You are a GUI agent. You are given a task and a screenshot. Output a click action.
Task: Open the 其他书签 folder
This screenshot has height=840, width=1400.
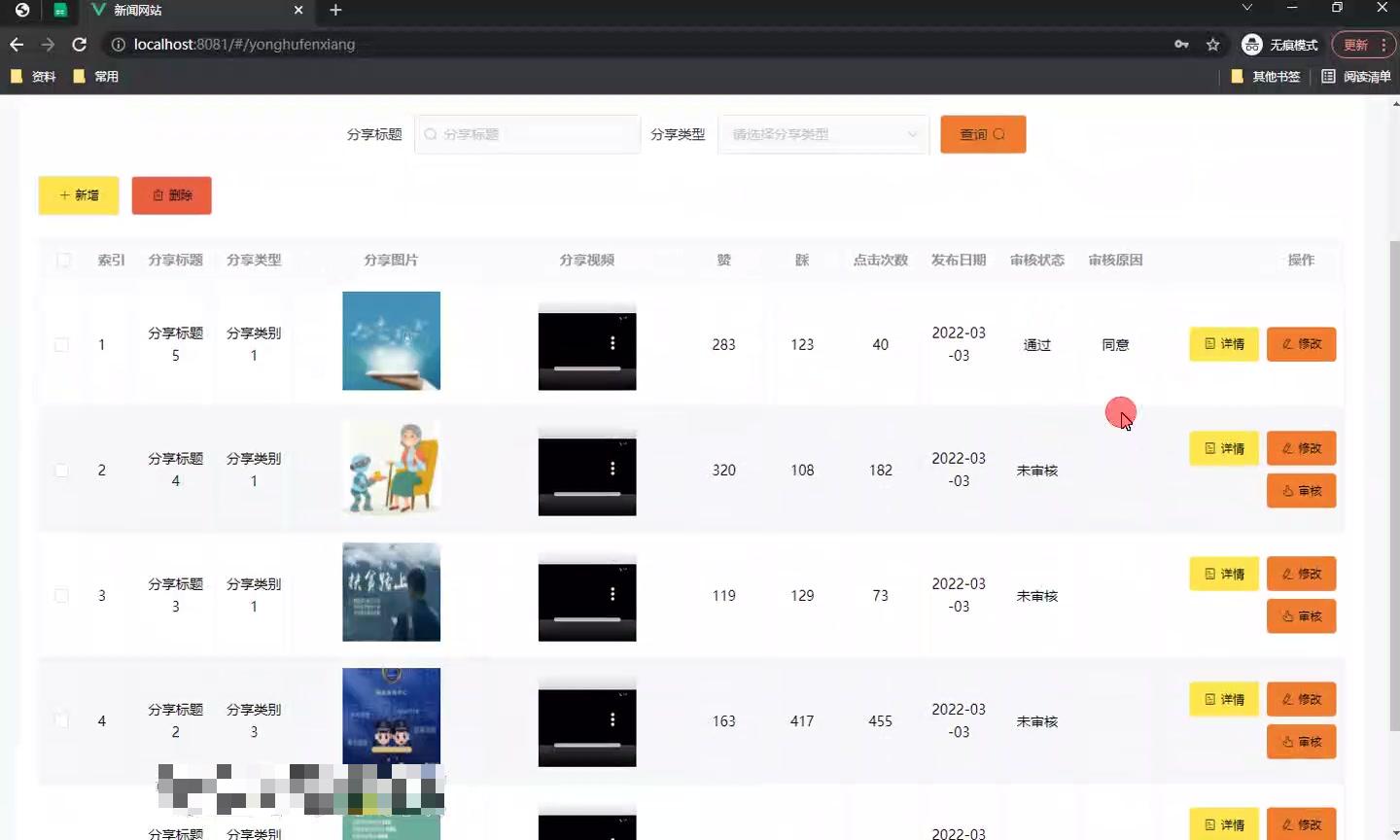(x=1265, y=76)
